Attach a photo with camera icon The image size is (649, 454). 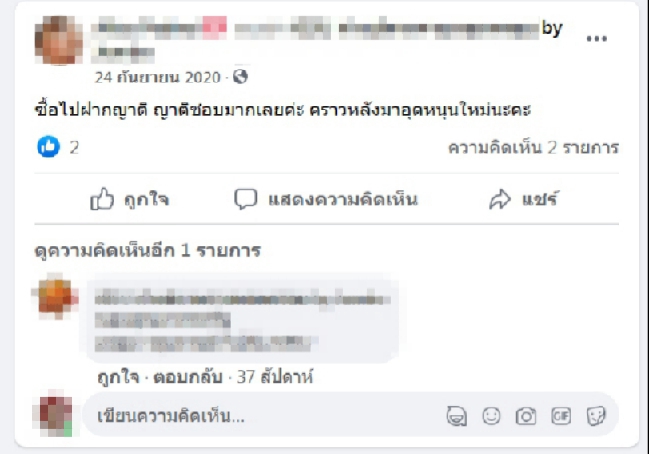coord(526,416)
